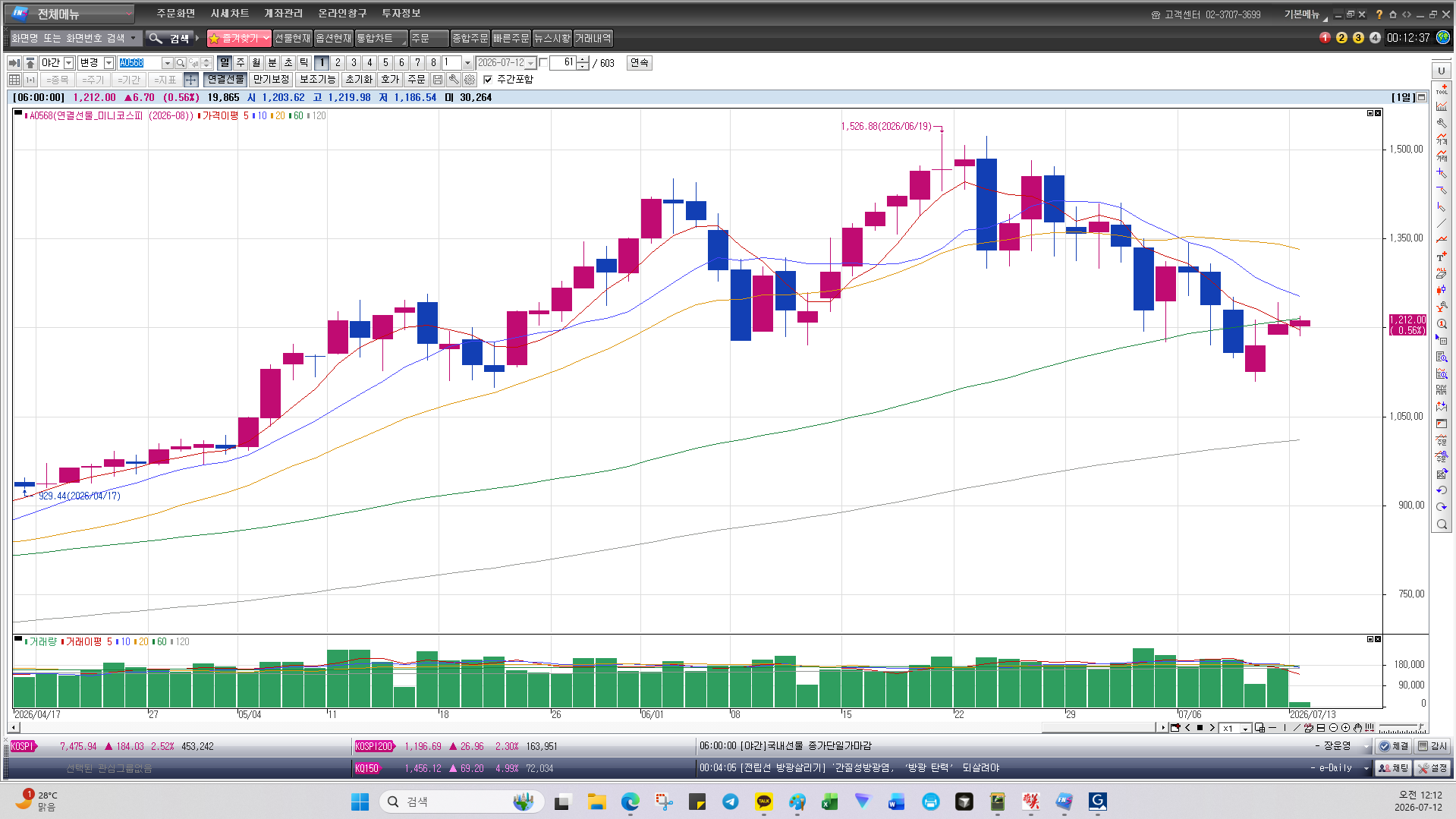
Task: Select interval preset 5
Action: [x=385, y=63]
